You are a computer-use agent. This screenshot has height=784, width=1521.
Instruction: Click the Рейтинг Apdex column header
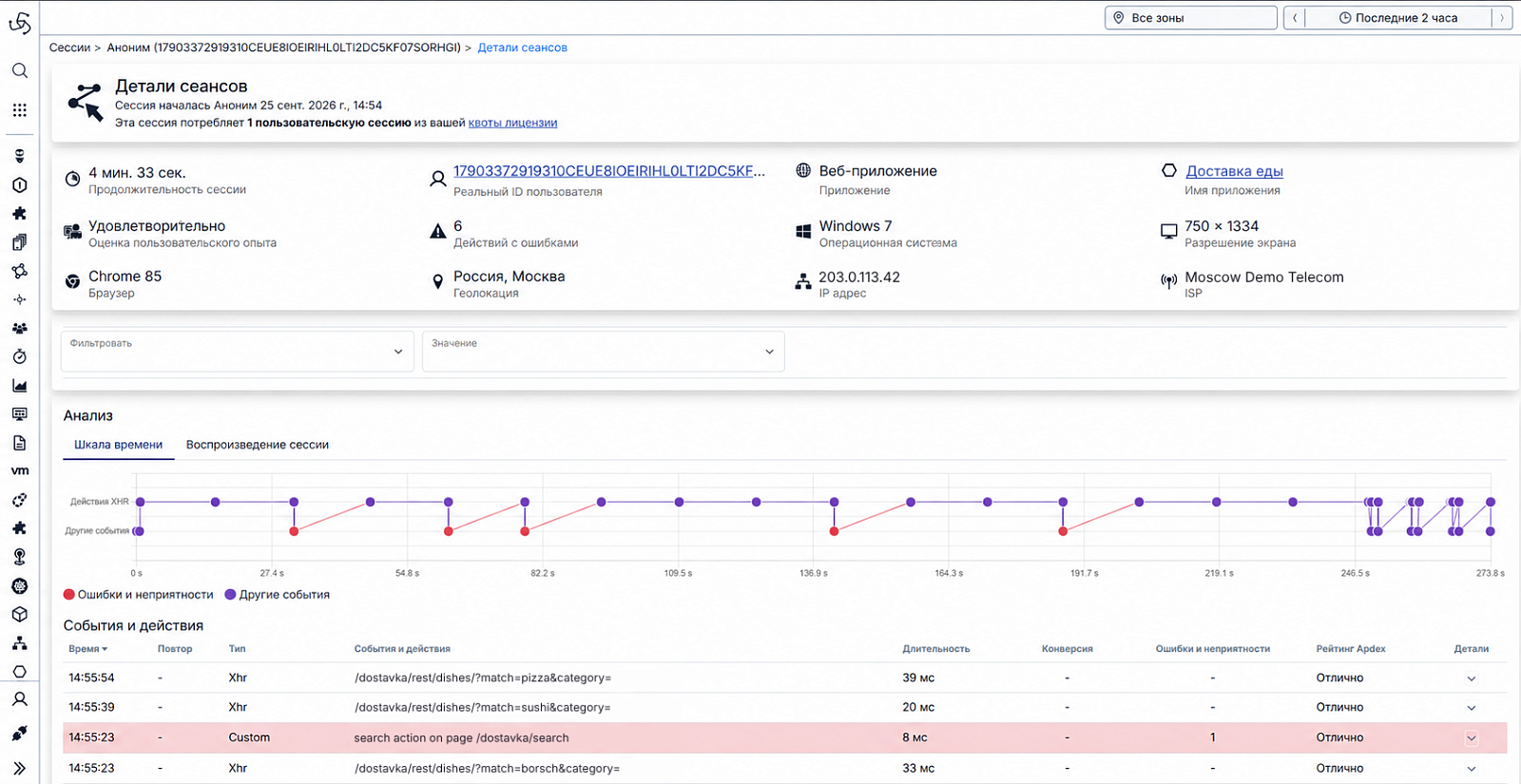coord(1351,649)
